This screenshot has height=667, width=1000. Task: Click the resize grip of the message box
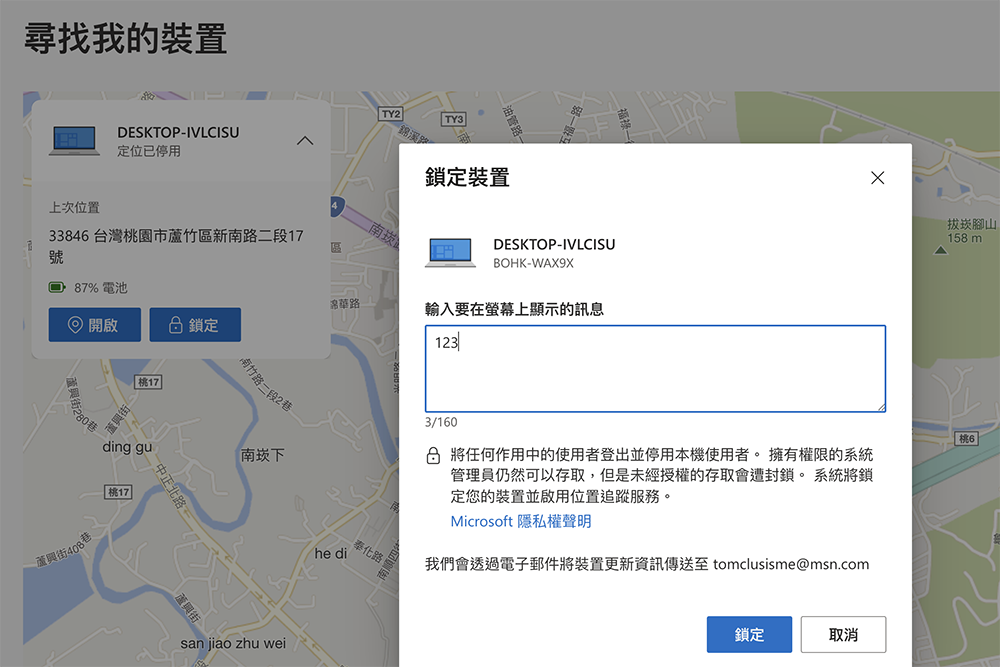pyautogui.click(x=881, y=406)
